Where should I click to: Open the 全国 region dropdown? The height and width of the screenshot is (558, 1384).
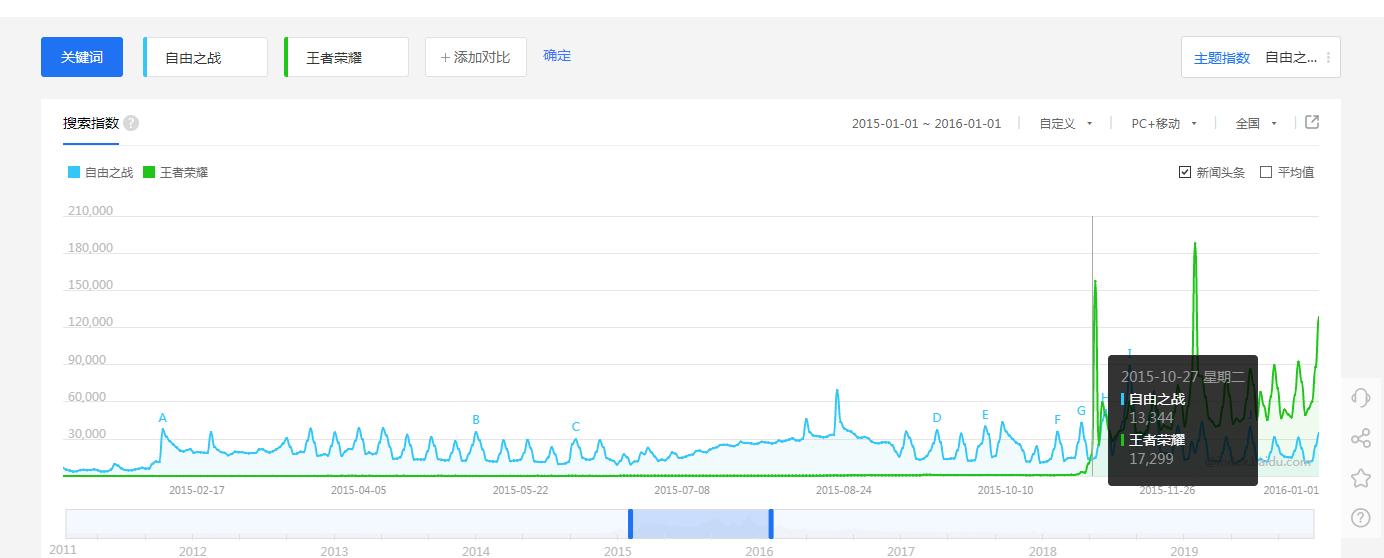1257,124
